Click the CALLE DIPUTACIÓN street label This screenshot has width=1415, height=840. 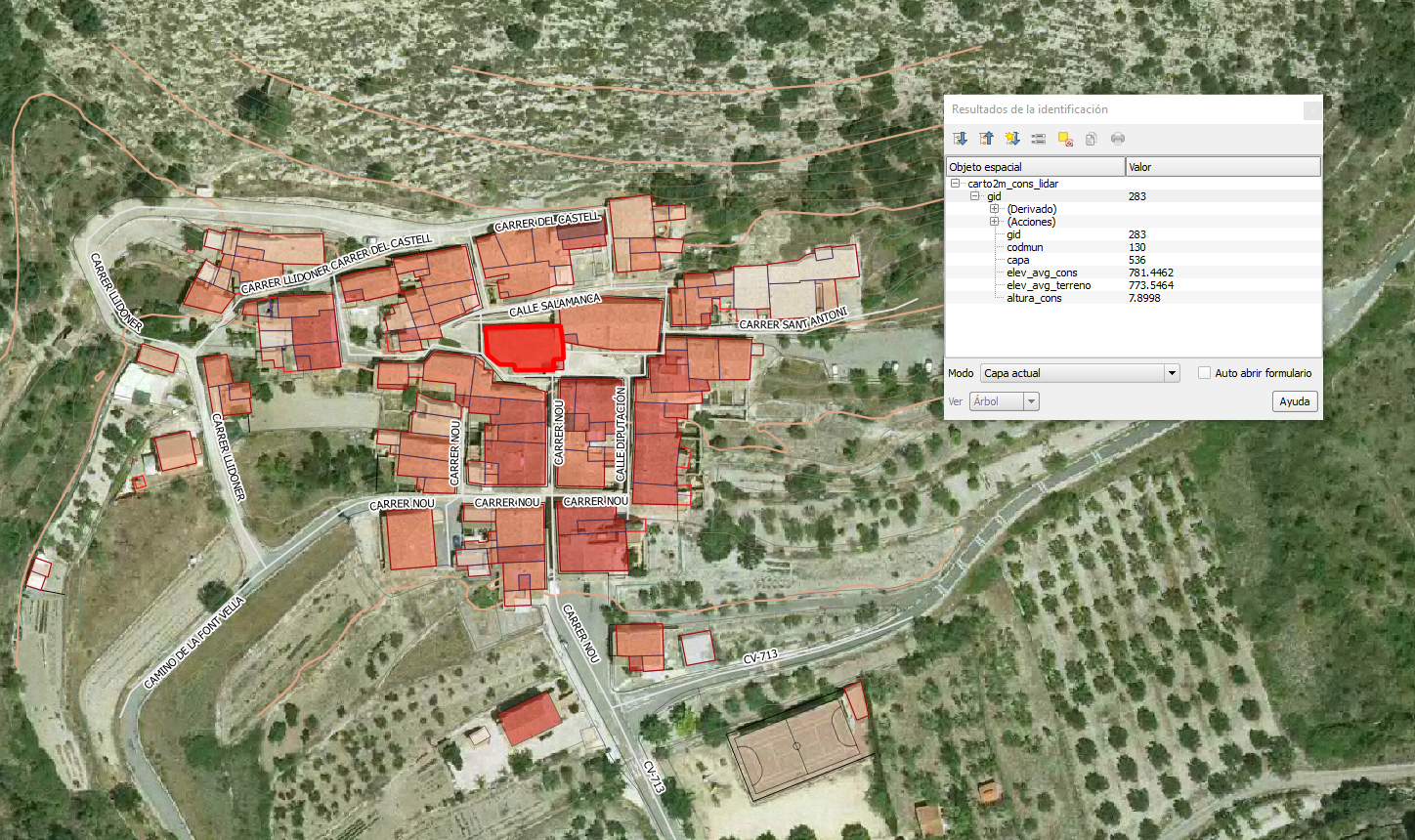(620, 433)
